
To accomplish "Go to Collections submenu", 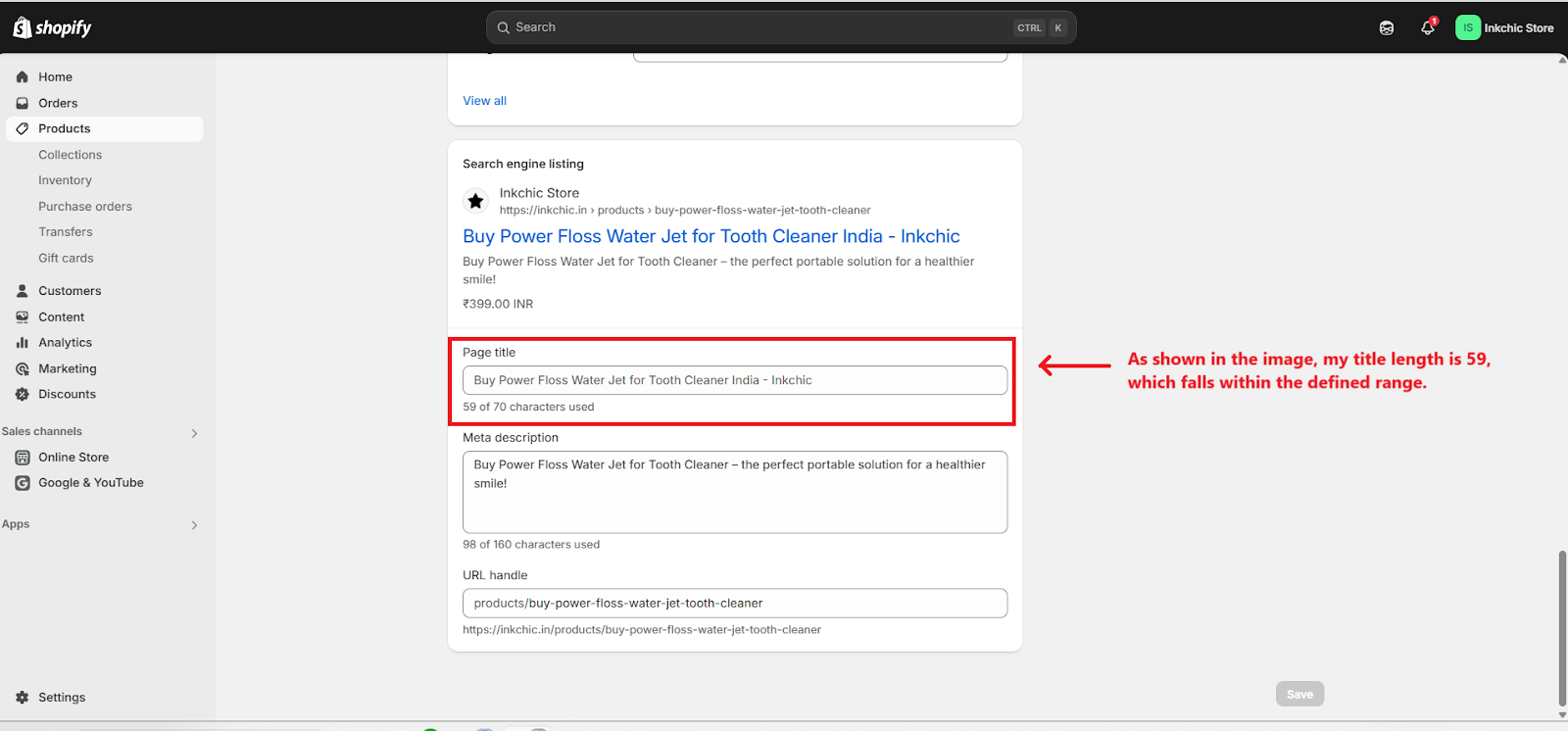I will [x=70, y=155].
